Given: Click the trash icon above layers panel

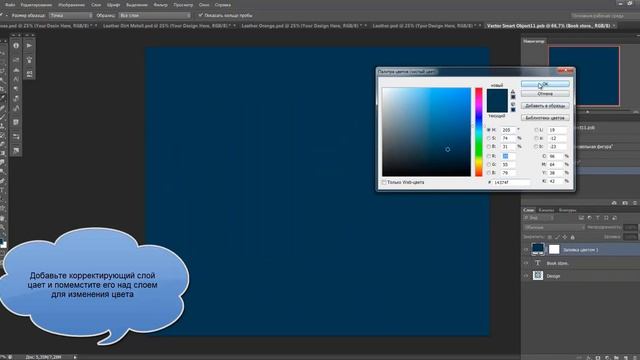Looking at the screenshot, I should [635, 203].
